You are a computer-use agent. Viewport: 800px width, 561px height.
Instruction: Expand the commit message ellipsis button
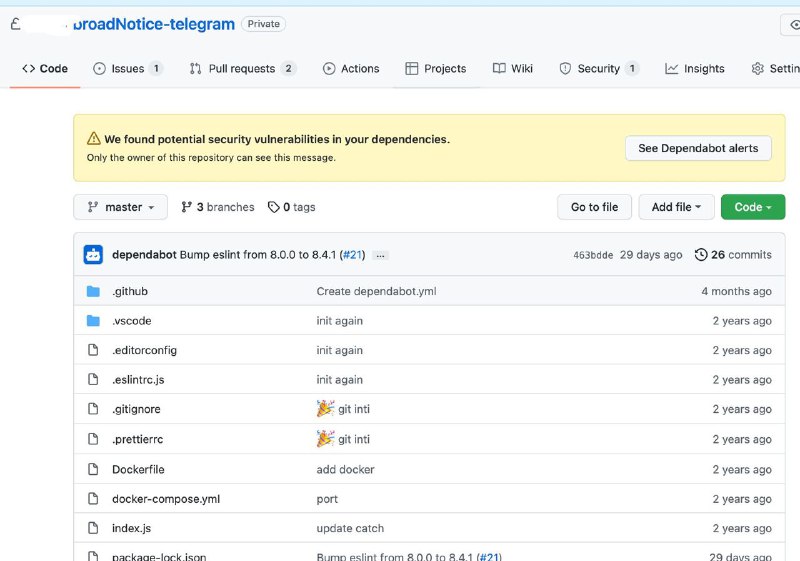tap(381, 255)
